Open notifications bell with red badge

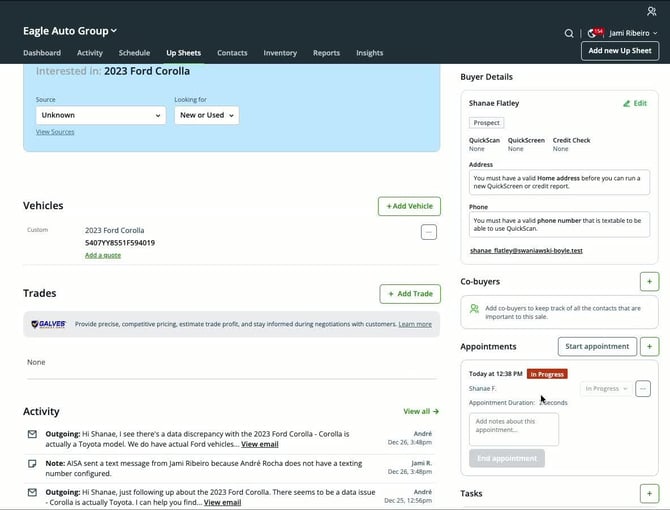tap(592, 33)
